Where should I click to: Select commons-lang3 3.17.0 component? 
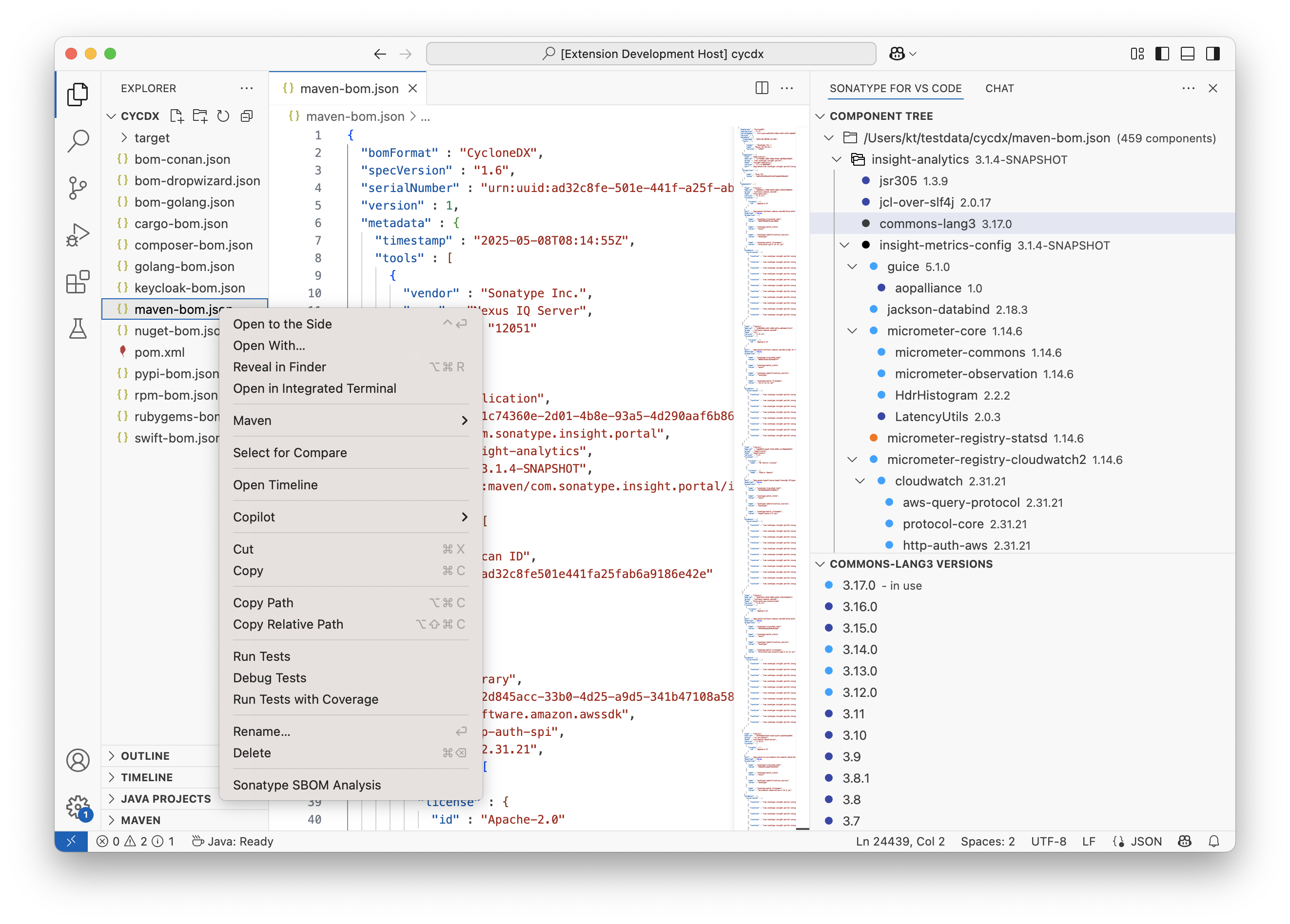(x=1022, y=224)
